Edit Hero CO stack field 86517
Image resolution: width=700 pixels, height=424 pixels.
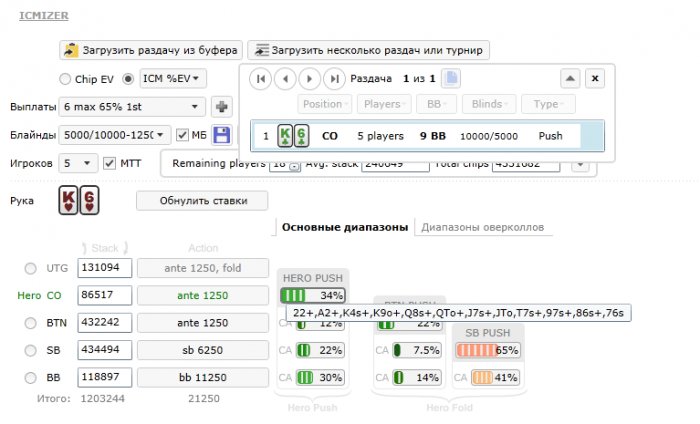point(105,295)
